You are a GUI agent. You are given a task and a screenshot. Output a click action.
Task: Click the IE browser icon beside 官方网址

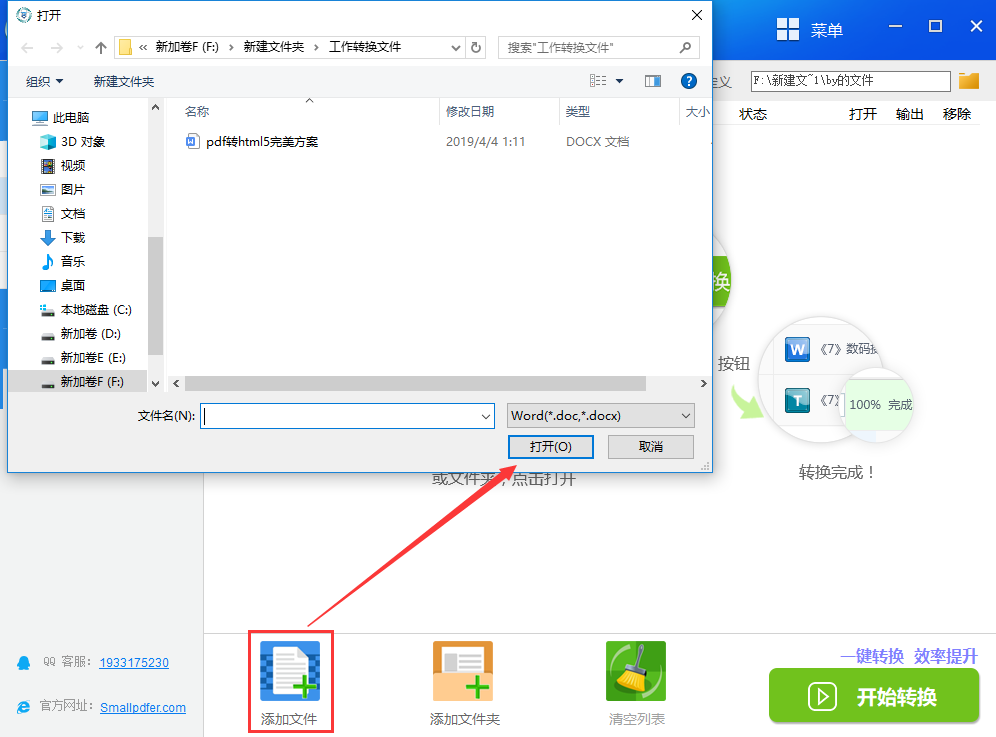(x=24, y=707)
